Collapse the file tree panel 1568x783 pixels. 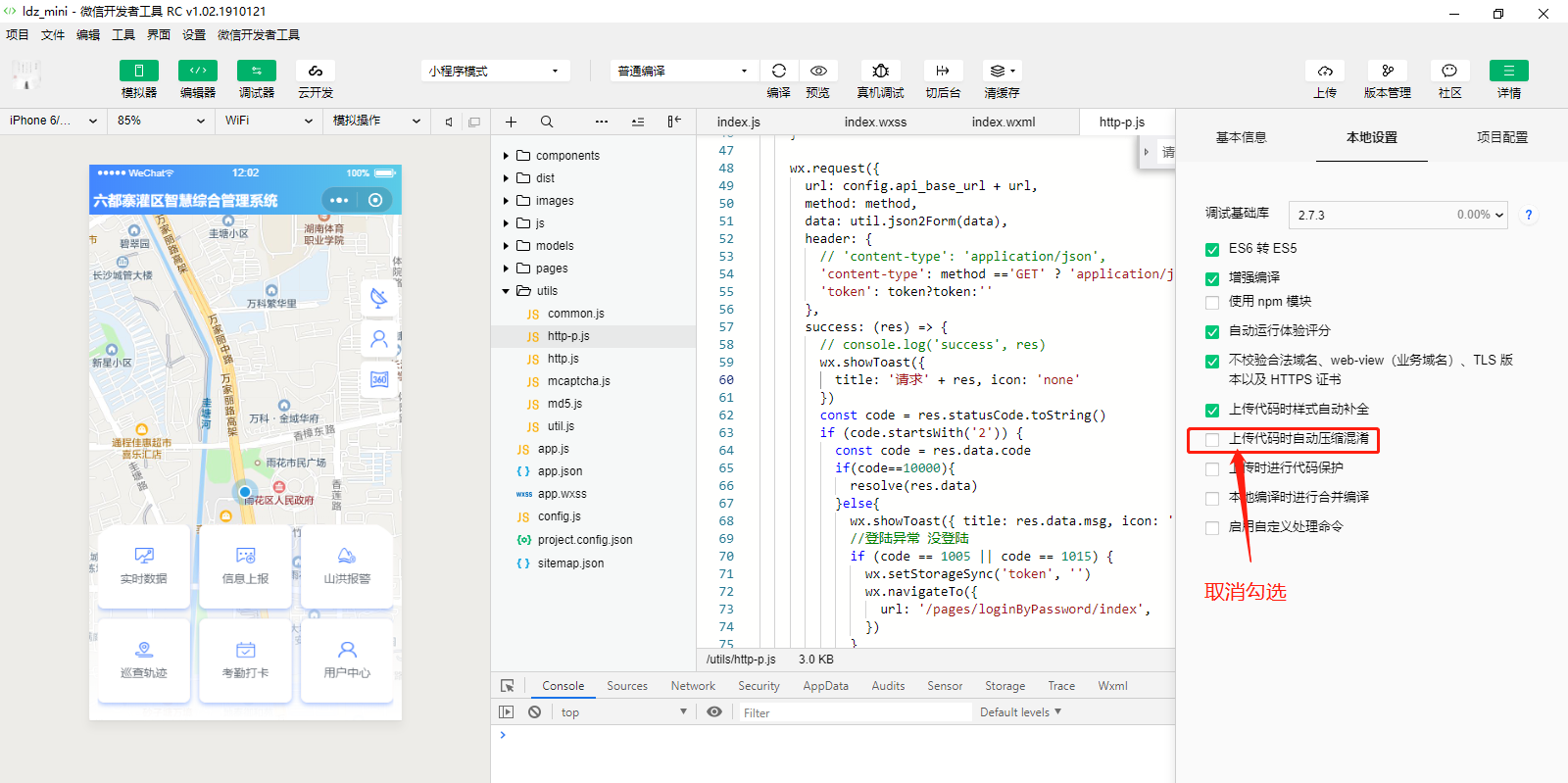coord(674,122)
